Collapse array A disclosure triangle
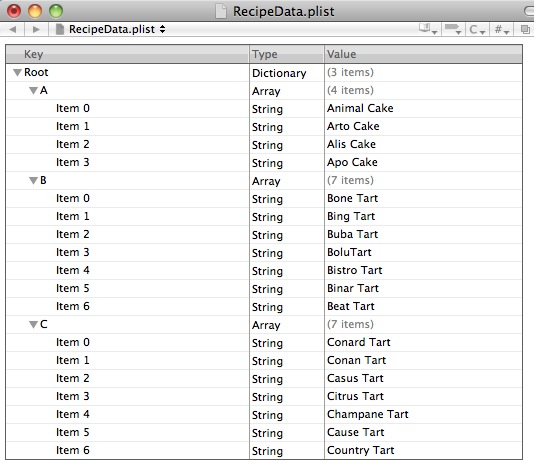Screen dimensions: 534x474 pos(33,91)
